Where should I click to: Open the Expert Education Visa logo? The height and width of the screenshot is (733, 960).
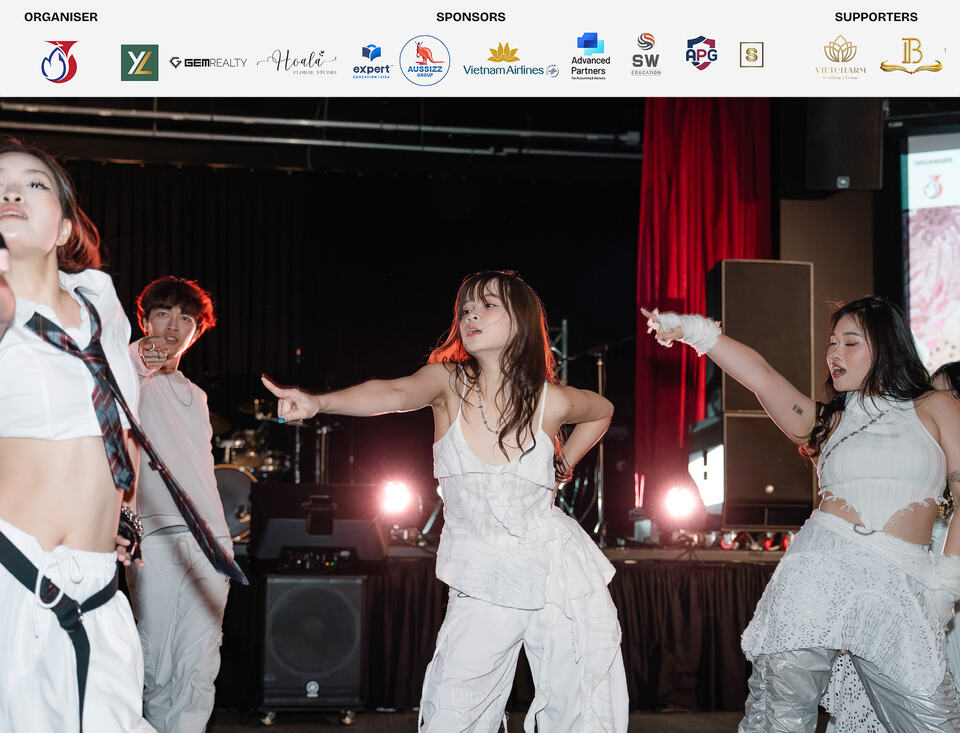coord(372,61)
